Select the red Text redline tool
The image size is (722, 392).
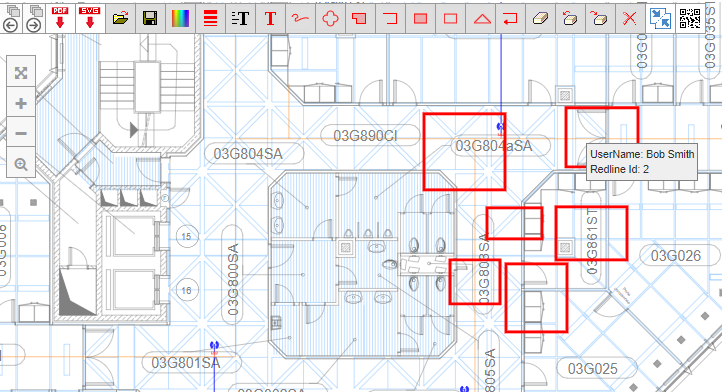tap(270, 18)
